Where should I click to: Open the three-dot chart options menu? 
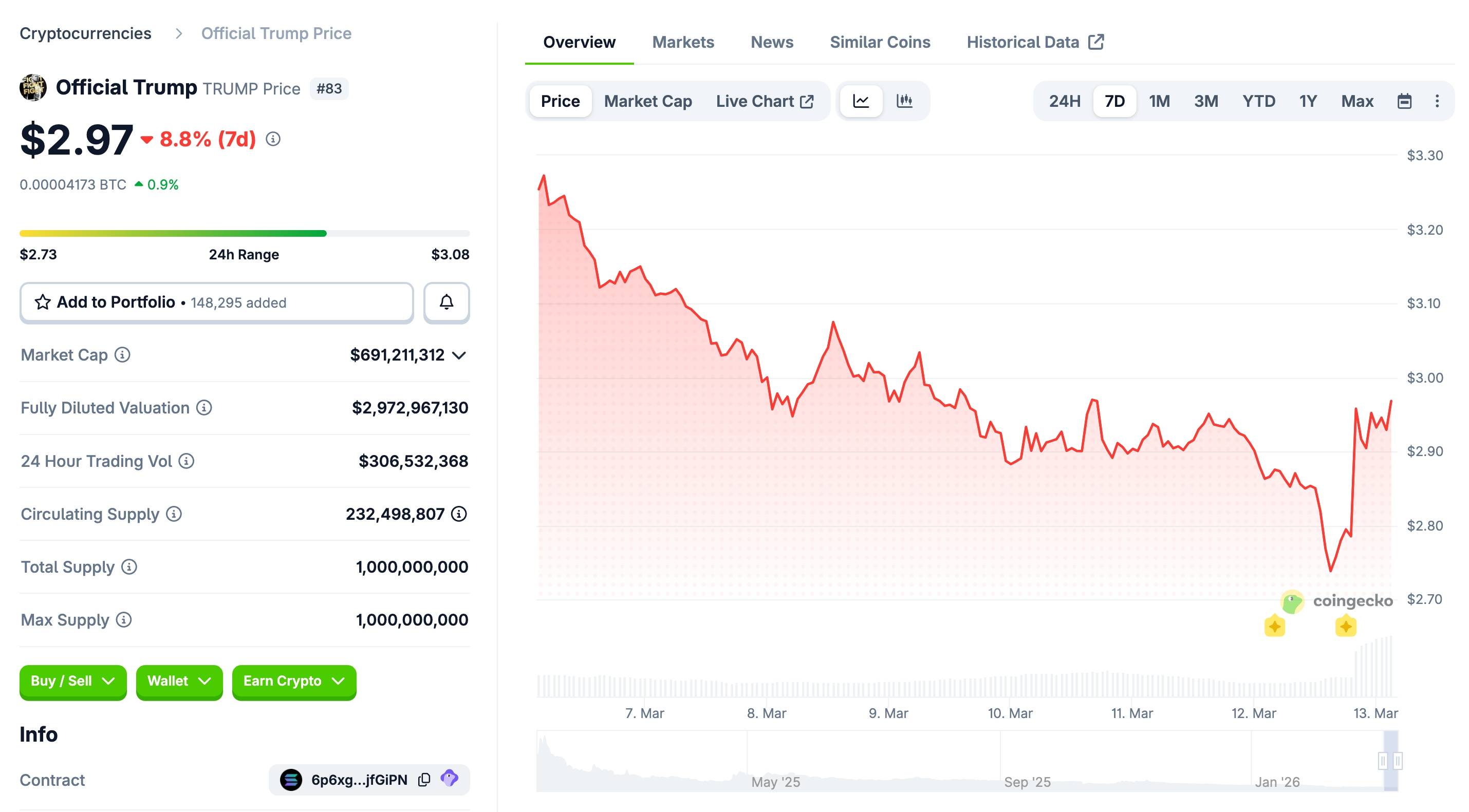pos(1437,101)
